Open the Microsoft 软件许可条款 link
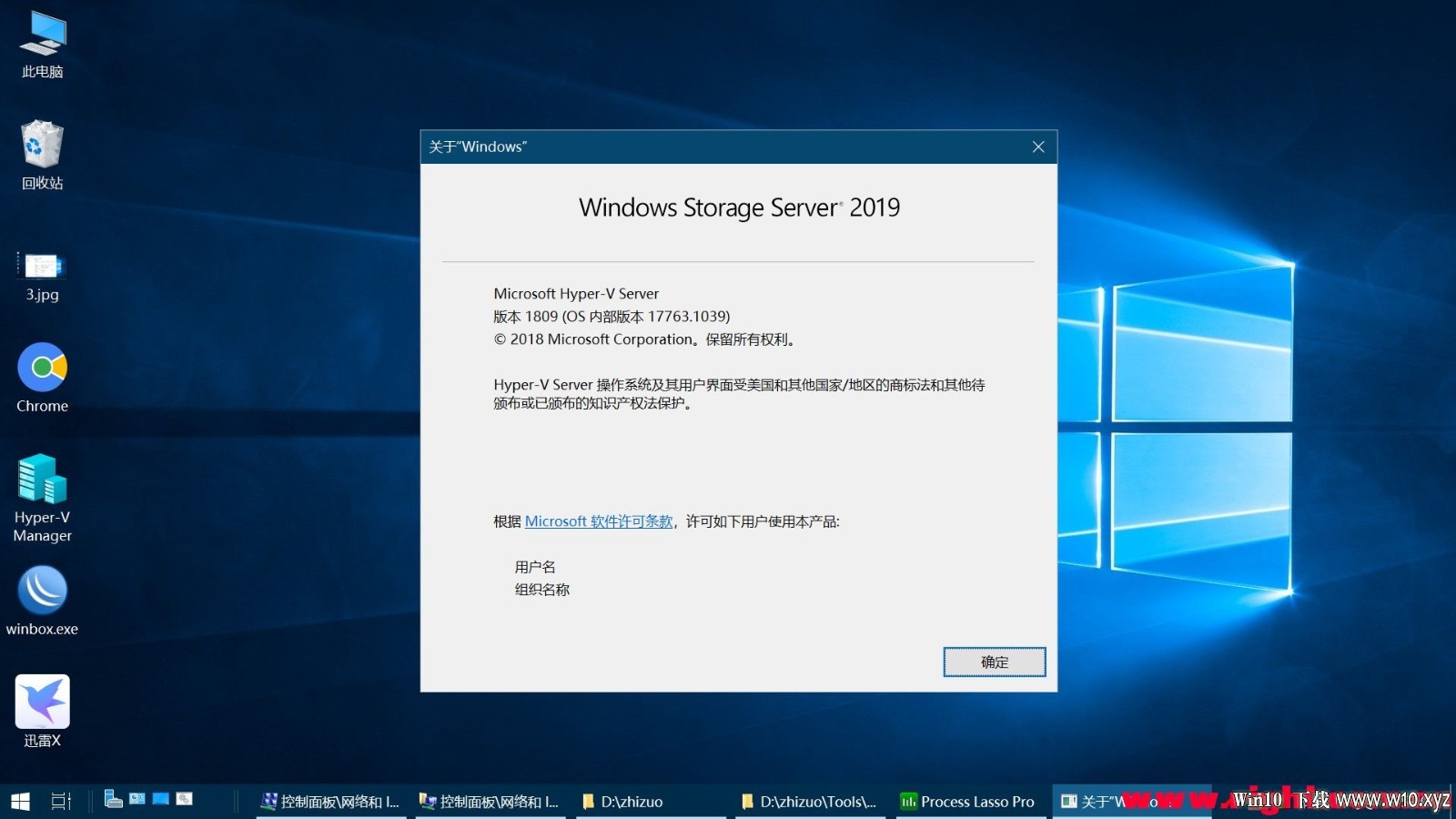Viewport: 1456px width, 819px height. click(x=599, y=521)
